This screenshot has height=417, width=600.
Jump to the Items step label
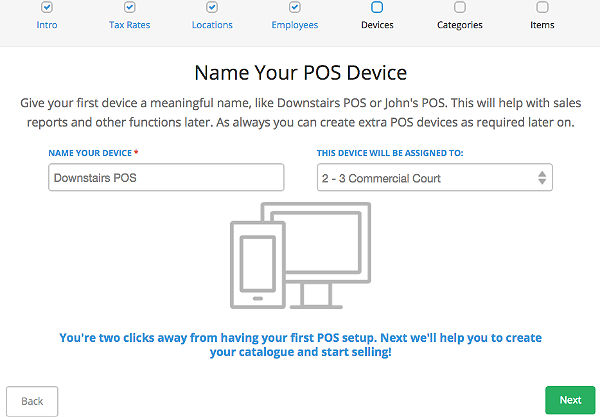point(542,25)
